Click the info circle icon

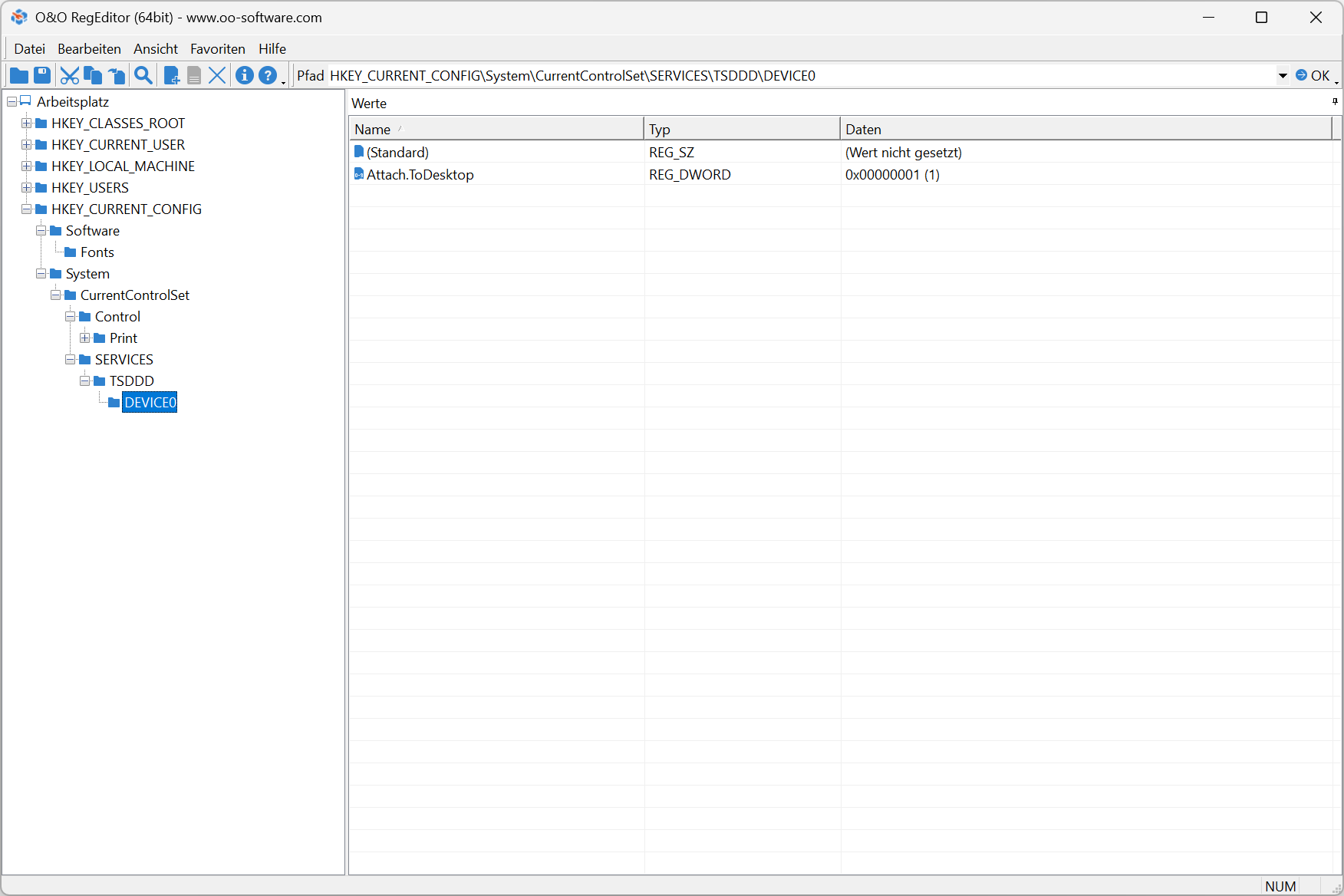(x=244, y=75)
